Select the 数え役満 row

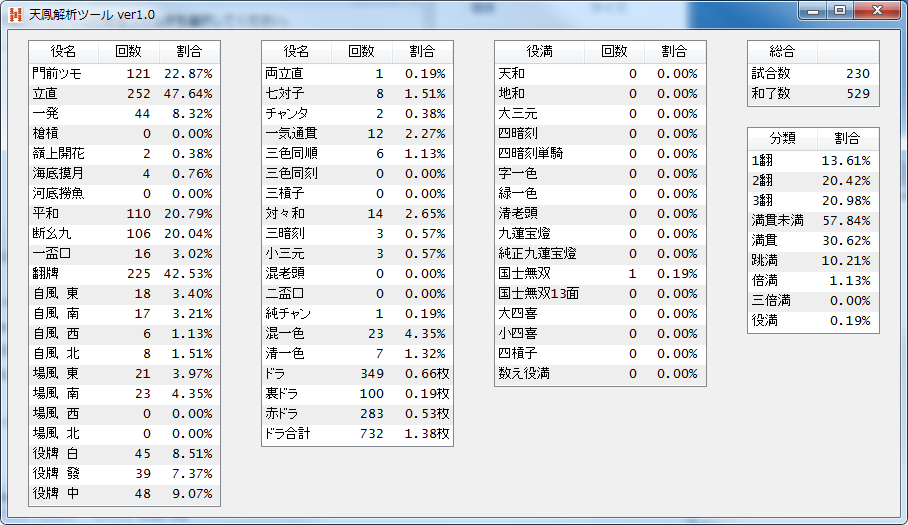[x=601, y=373]
